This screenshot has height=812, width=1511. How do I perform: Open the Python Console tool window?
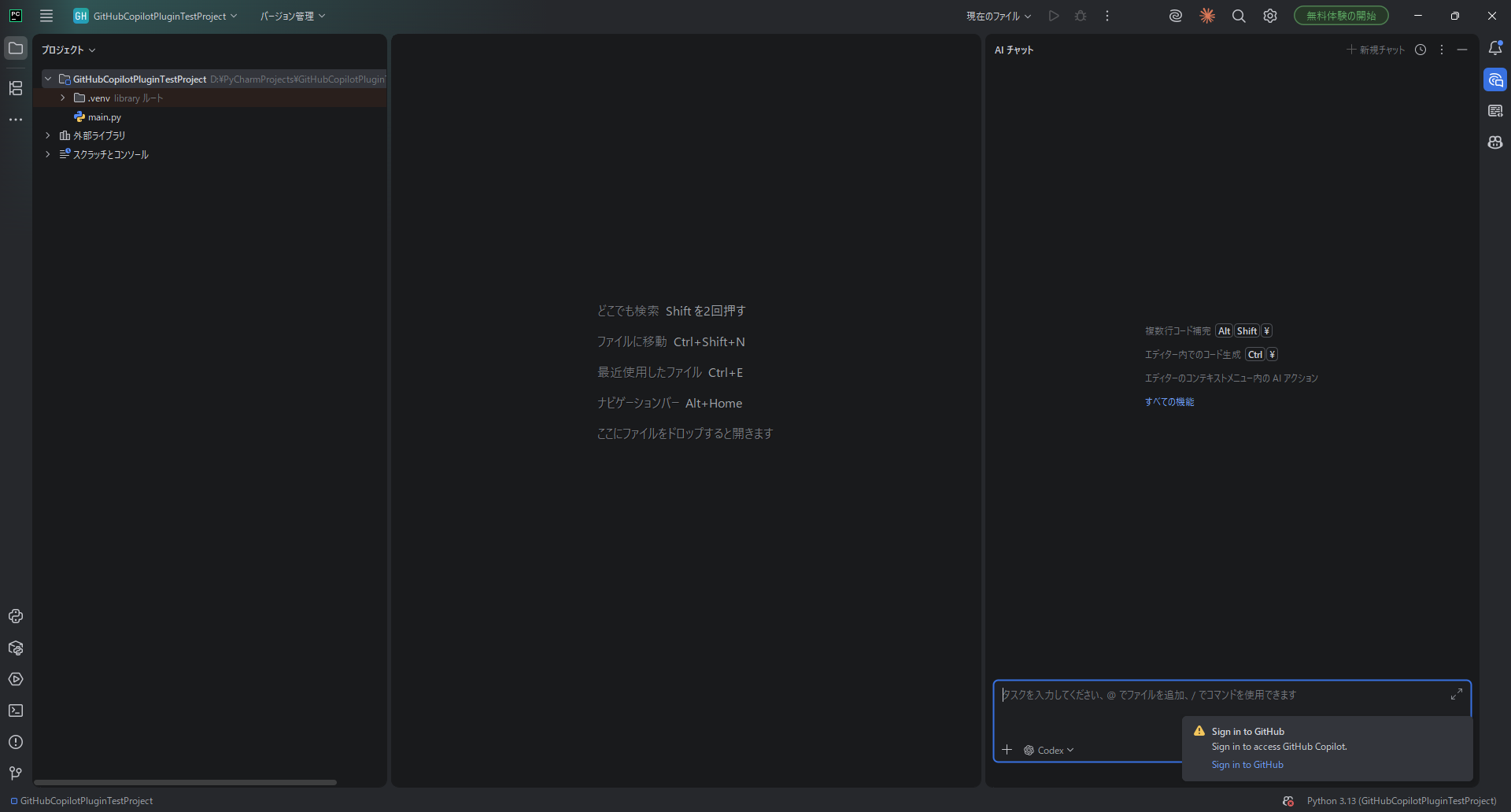pos(16,616)
